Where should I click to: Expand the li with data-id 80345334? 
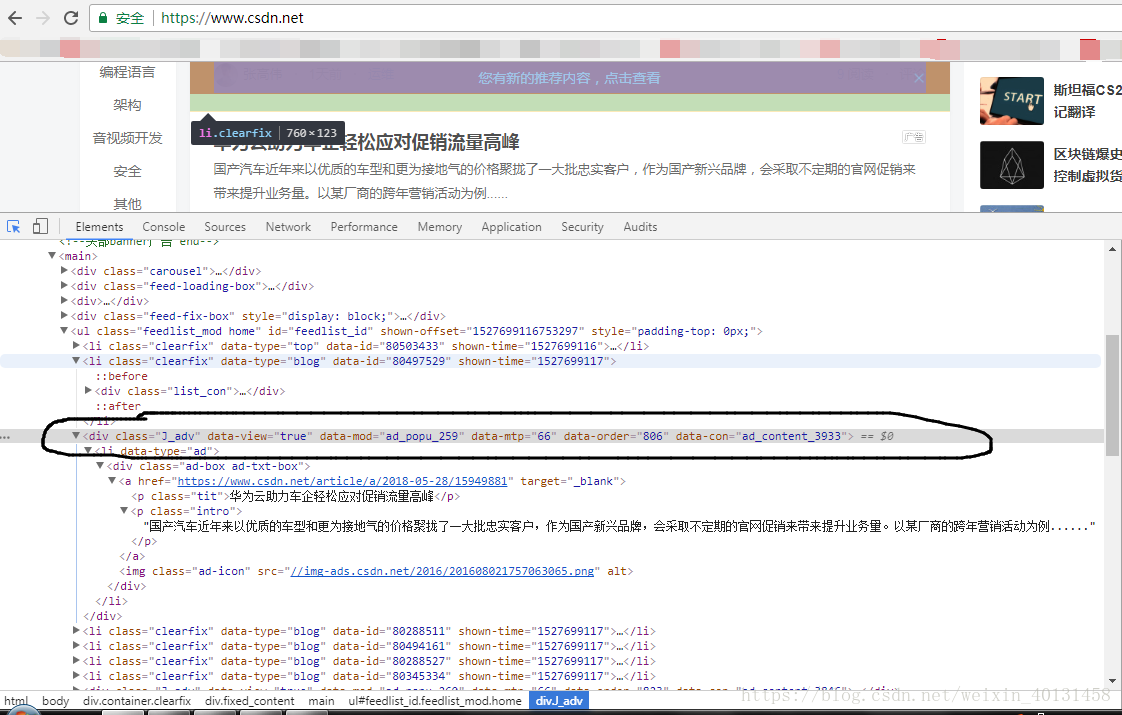click(x=77, y=676)
